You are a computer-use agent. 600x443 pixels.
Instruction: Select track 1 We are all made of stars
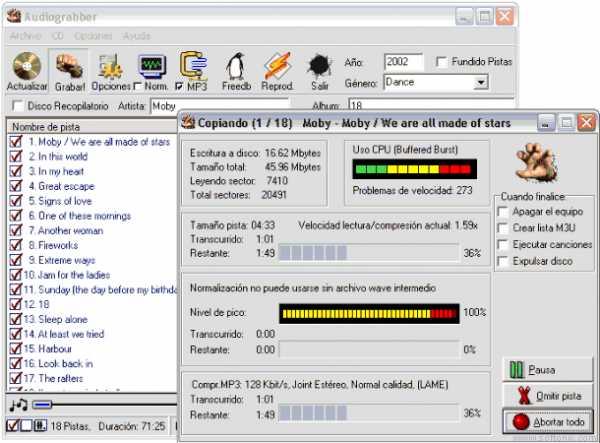(99, 142)
